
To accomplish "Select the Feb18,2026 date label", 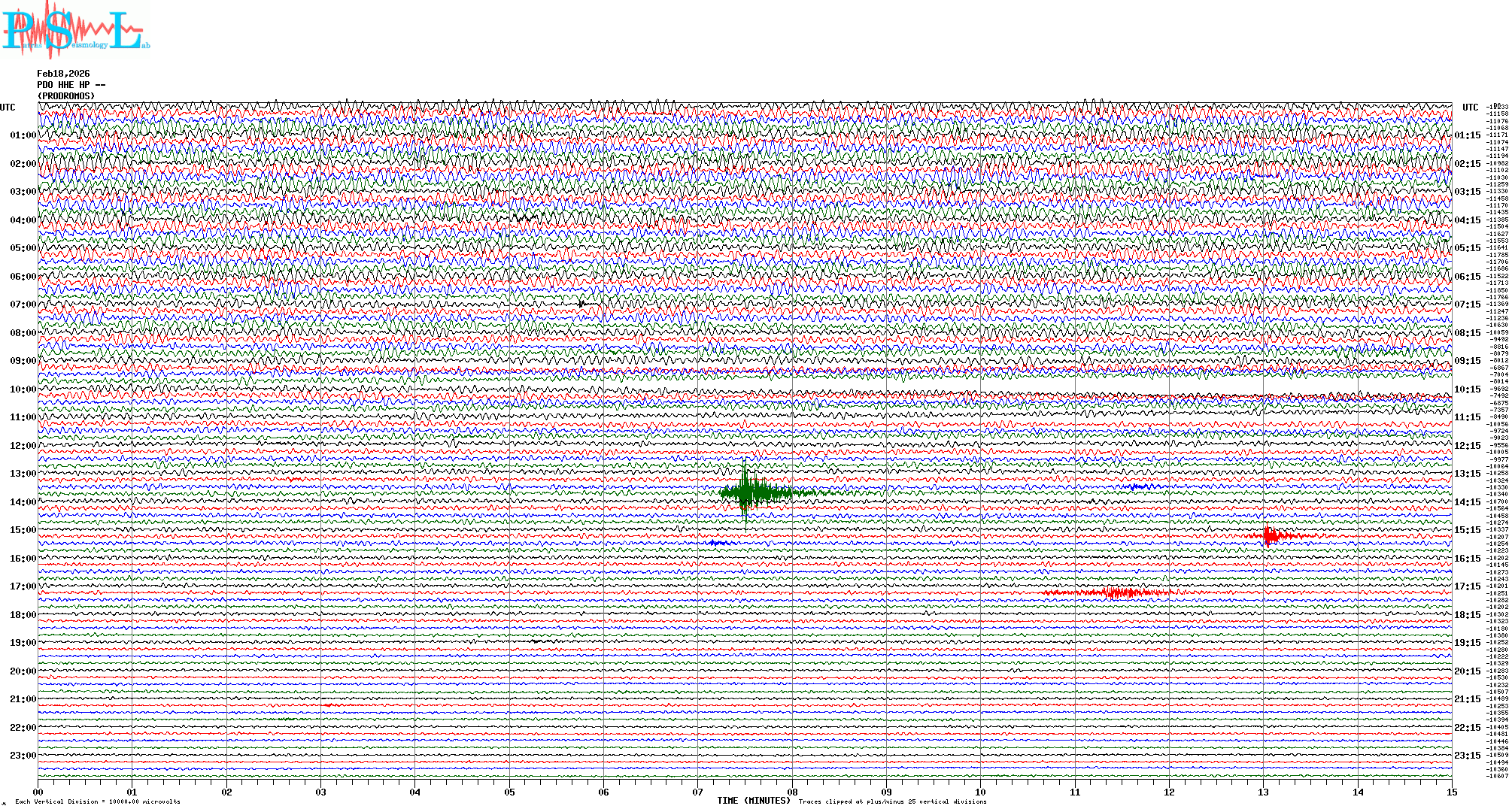I will 63,74.
